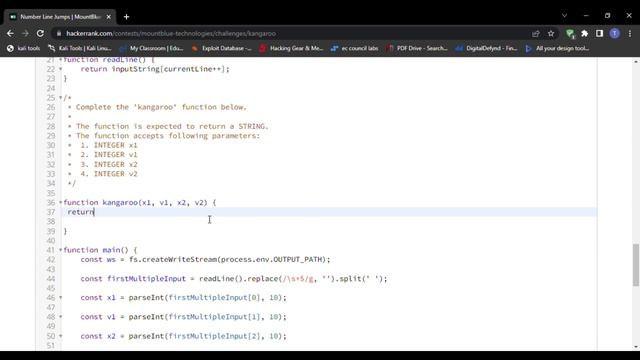Click 'const firstMultipleInput' line
The height and width of the screenshot is (360, 640).
(x=233, y=279)
